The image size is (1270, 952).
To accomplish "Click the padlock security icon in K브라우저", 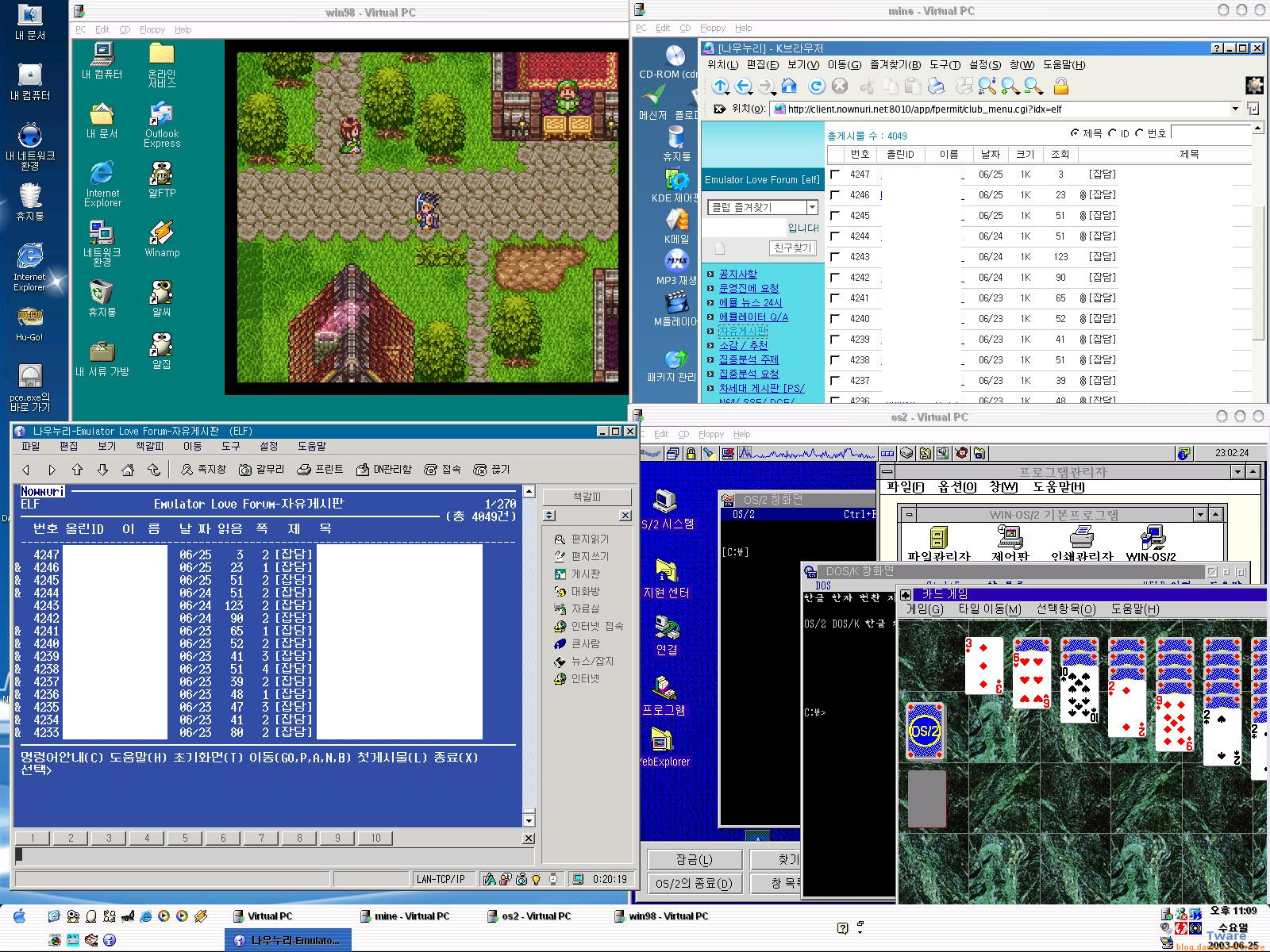I will tap(1061, 86).
